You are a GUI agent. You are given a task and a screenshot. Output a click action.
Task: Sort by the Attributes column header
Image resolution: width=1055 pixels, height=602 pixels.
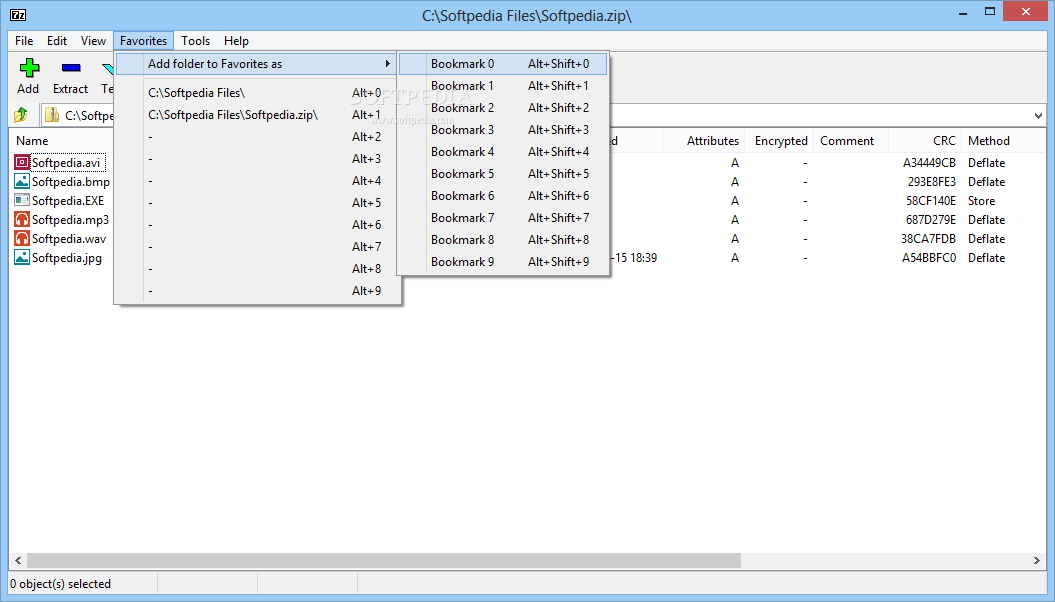[713, 141]
